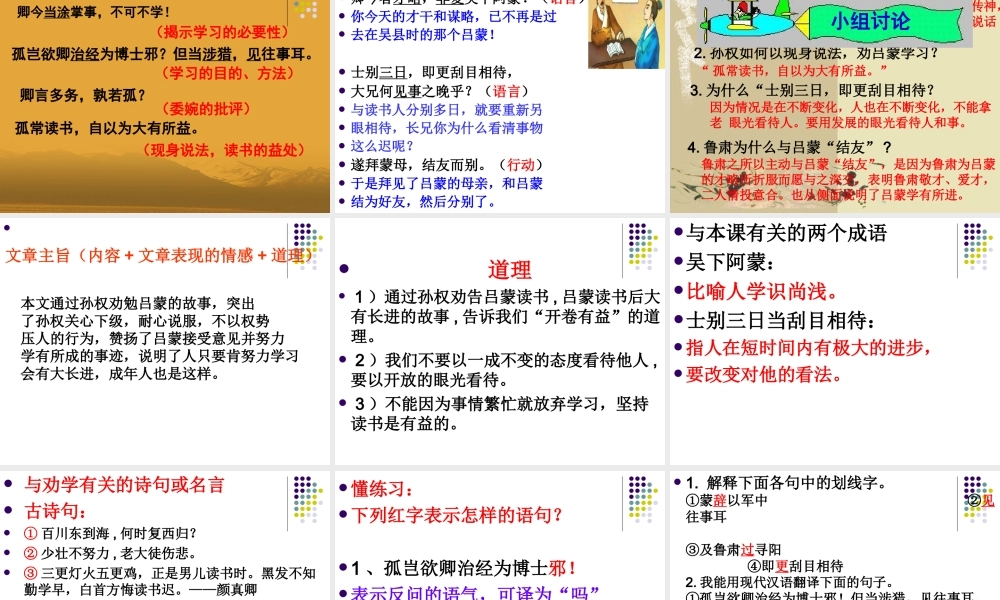Click the bullet 遂拜蒙母，结友而别。（行动）
The height and width of the screenshot is (600, 1000).
point(448,165)
